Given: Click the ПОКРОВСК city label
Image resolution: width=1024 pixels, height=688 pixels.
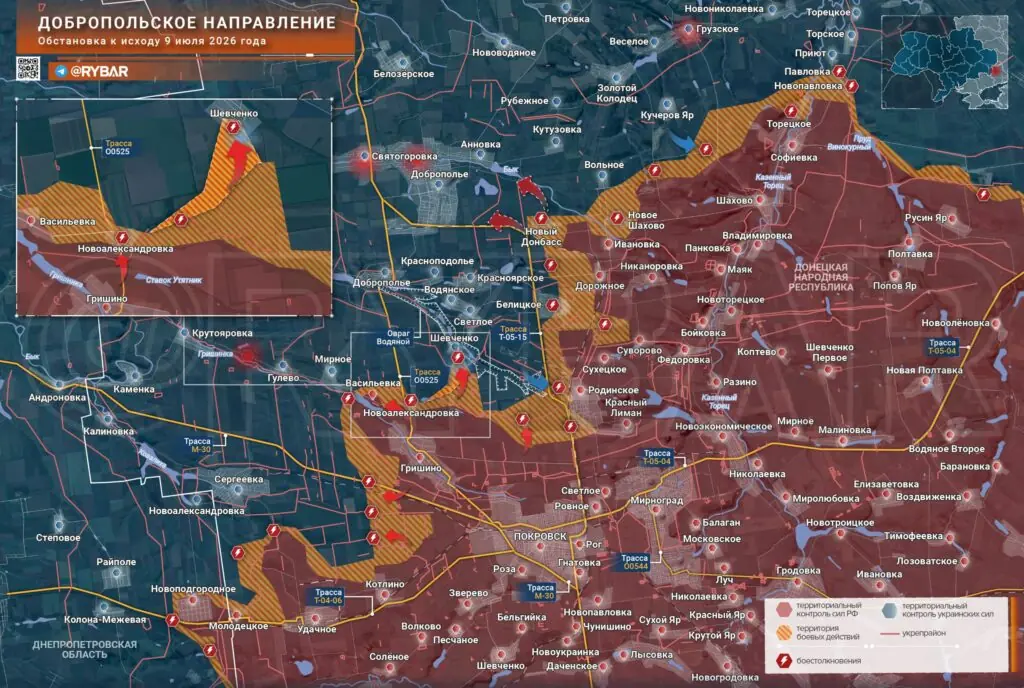Looking at the screenshot, I should point(540,536).
